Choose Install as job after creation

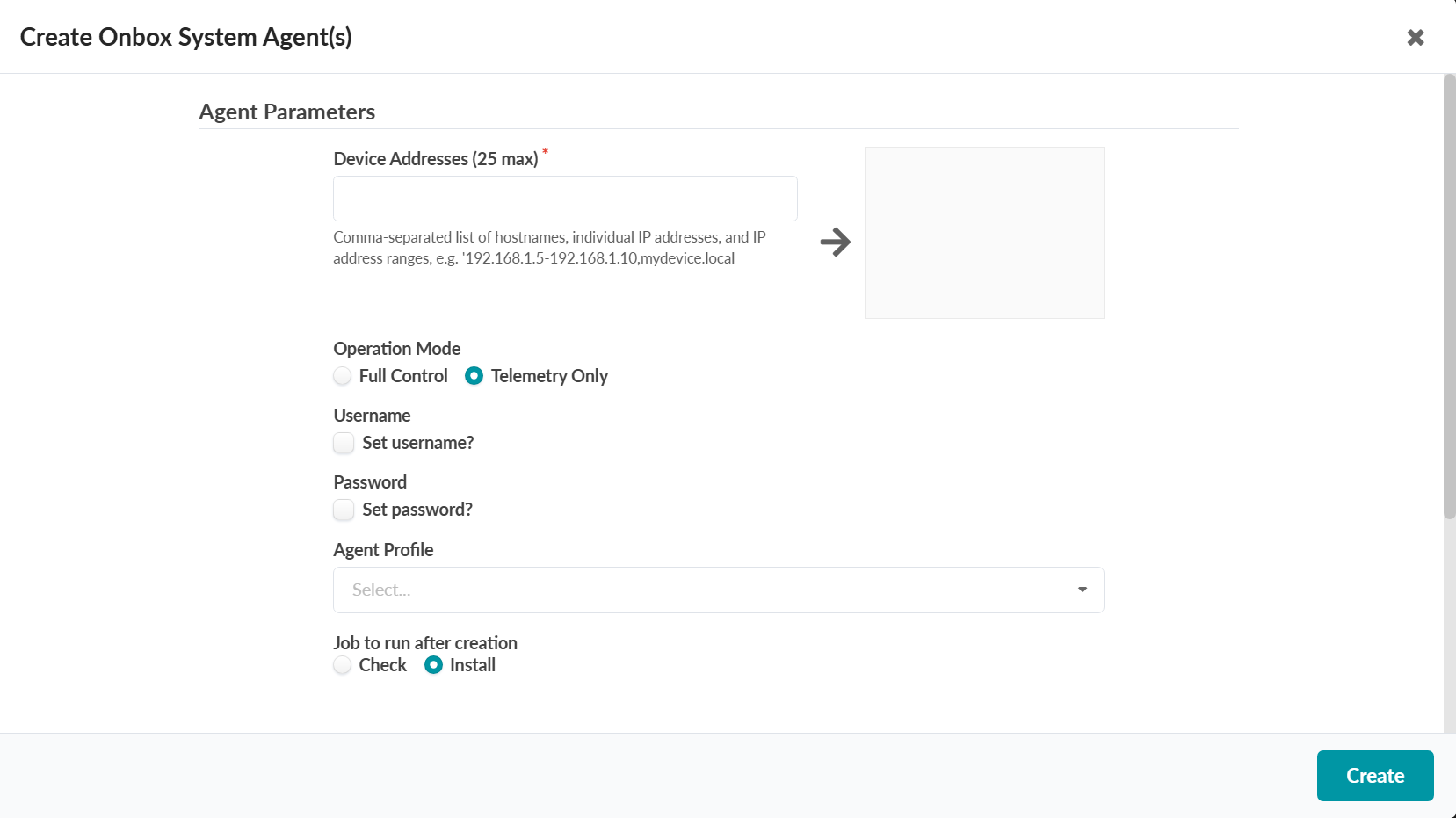pyautogui.click(x=433, y=665)
